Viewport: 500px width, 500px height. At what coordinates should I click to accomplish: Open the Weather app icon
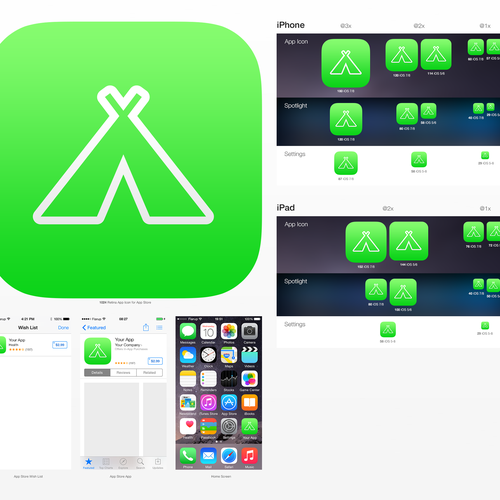[188, 355]
